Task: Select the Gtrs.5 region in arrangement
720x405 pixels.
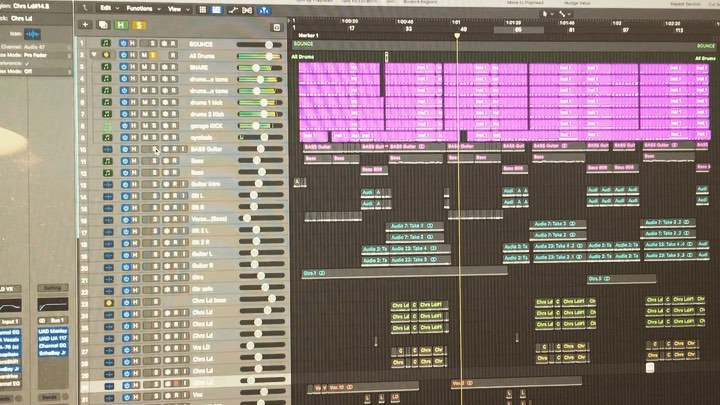Action: pyautogui.click(x=622, y=278)
